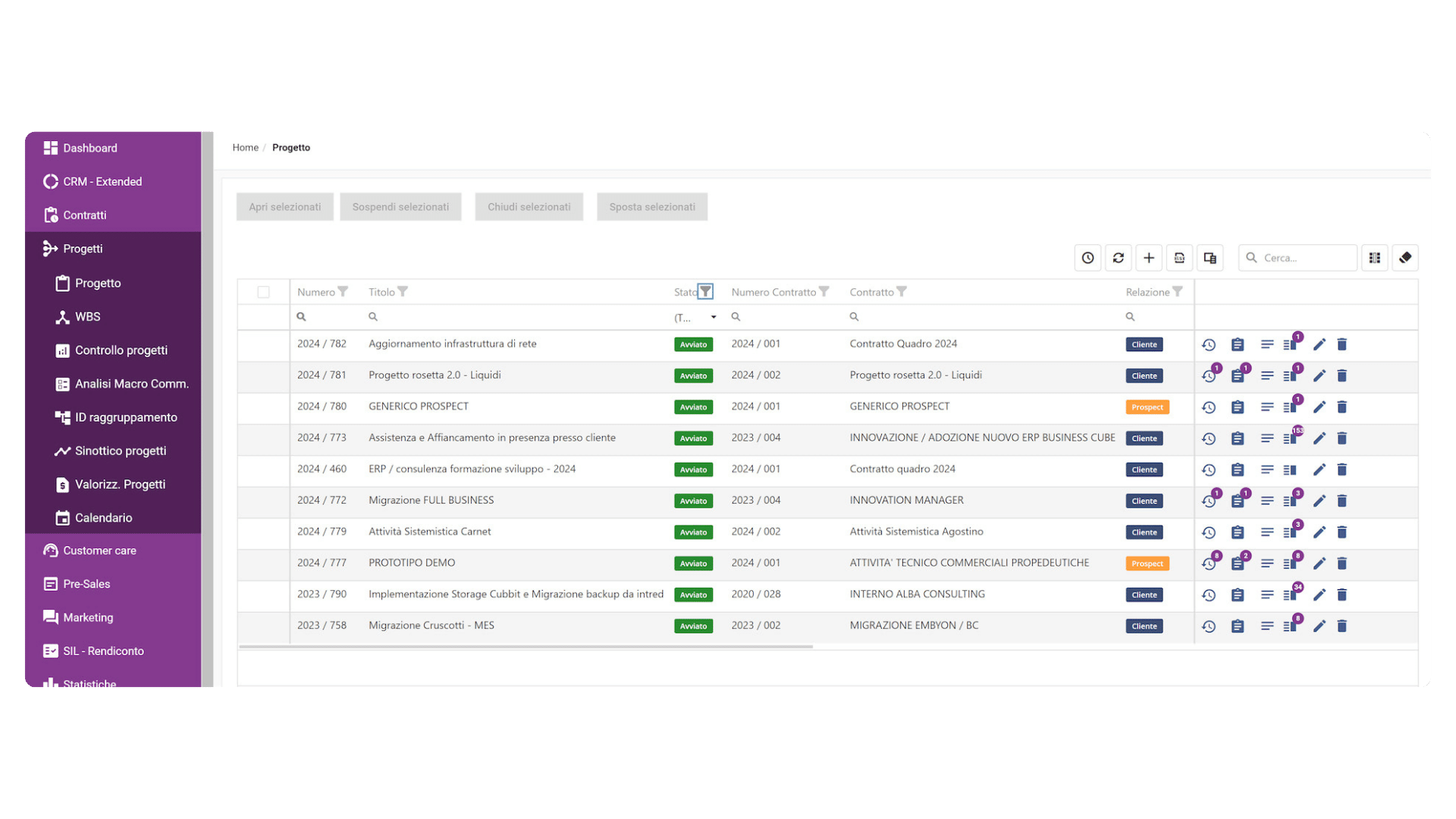1456x819 pixels.
Task: Open Sinottico progetti in sidebar
Action: [x=113, y=450]
